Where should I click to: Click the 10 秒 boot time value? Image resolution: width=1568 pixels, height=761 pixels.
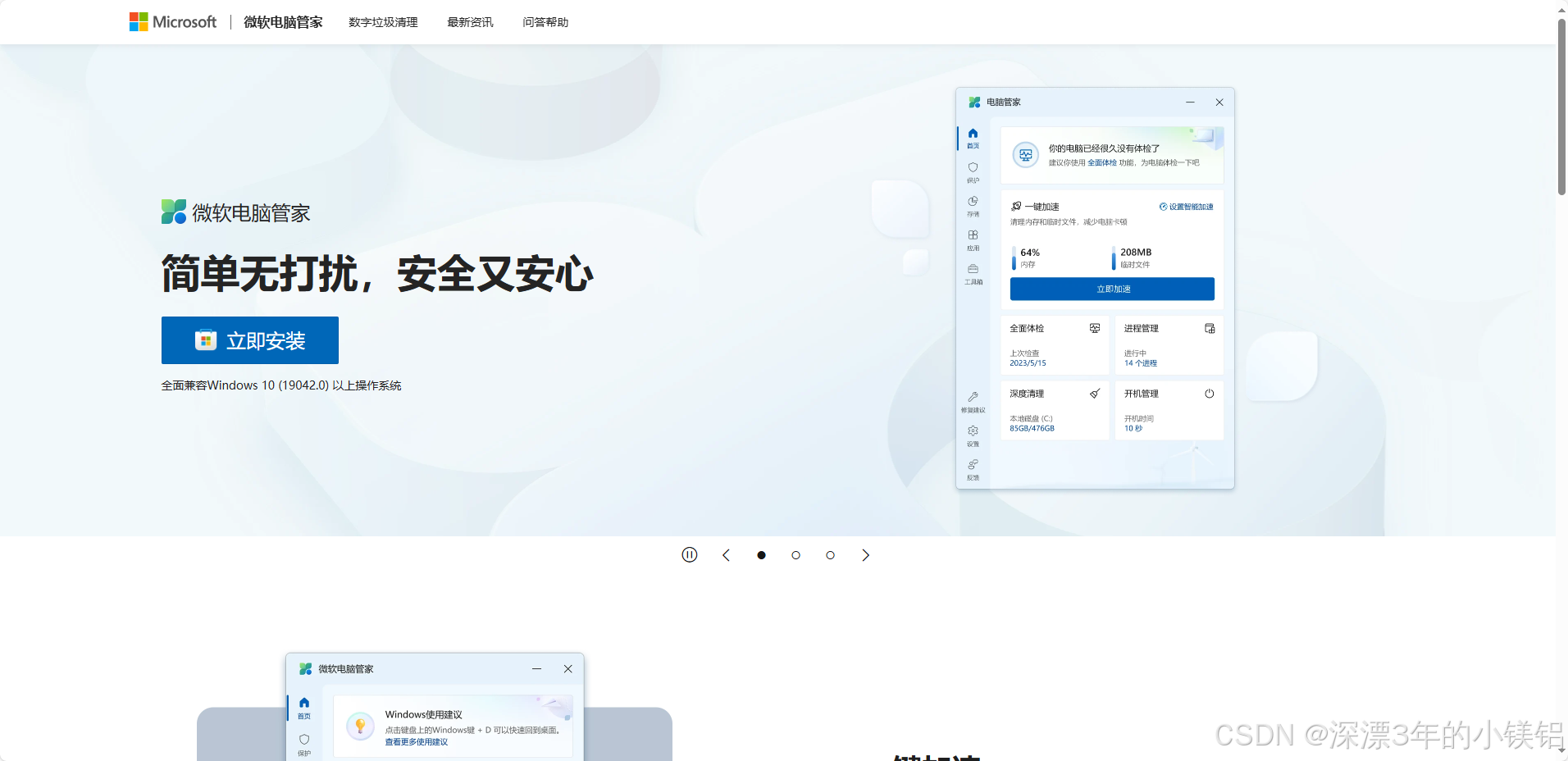(x=1133, y=429)
